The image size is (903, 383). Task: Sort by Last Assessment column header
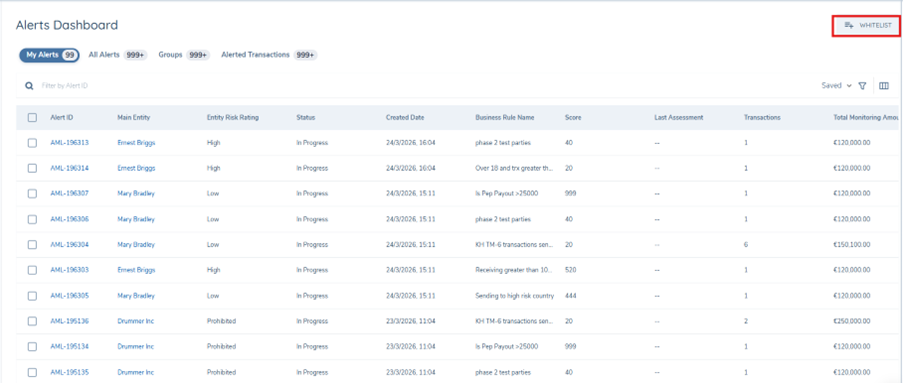[x=678, y=117]
